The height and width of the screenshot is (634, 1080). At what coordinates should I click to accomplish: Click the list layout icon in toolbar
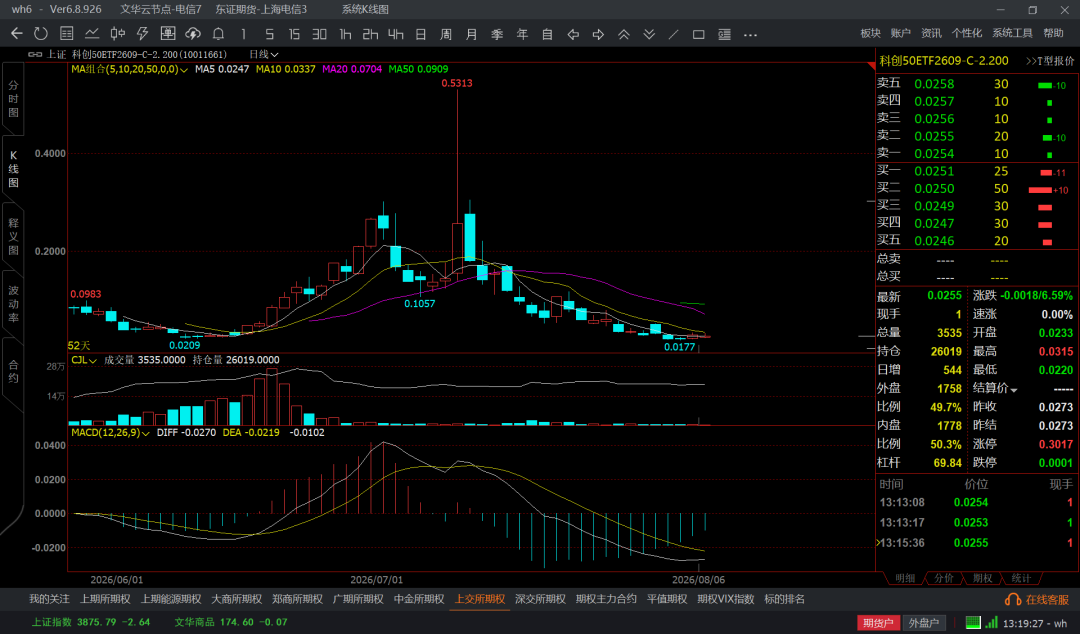coord(725,34)
